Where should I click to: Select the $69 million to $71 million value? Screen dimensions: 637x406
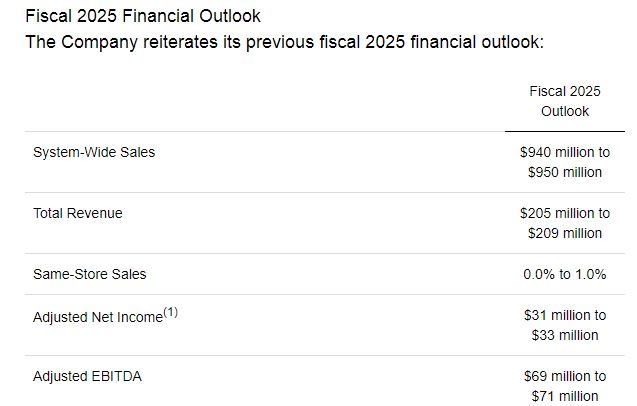click(x=565, y=386)
